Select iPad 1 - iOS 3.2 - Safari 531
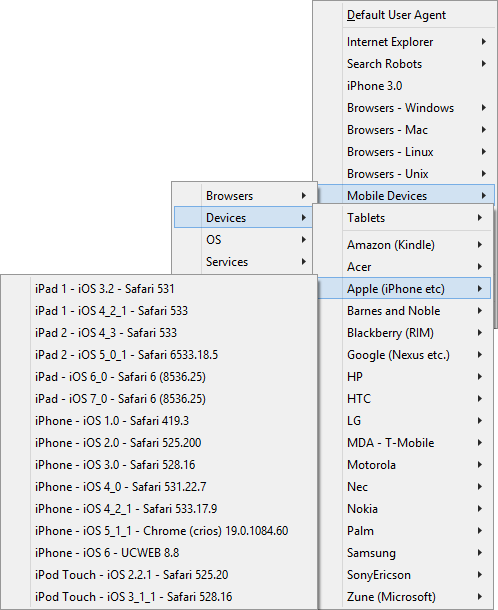 (160, 289)
